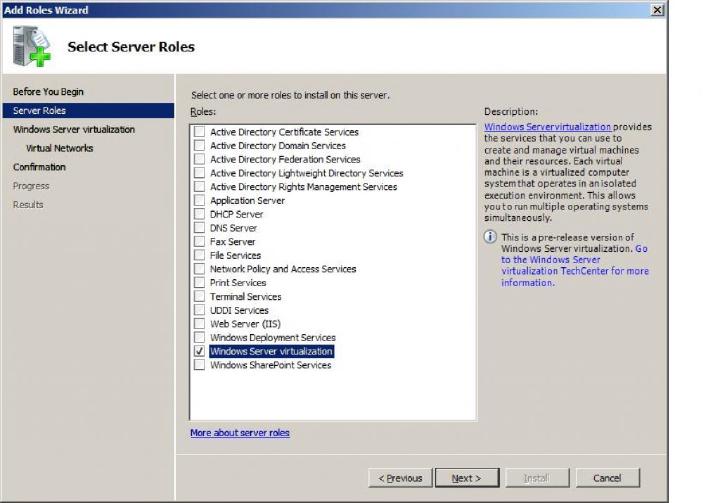Open the Virtual Networks step
Viewport: 720px width, 503px height.
coord(60,148)
